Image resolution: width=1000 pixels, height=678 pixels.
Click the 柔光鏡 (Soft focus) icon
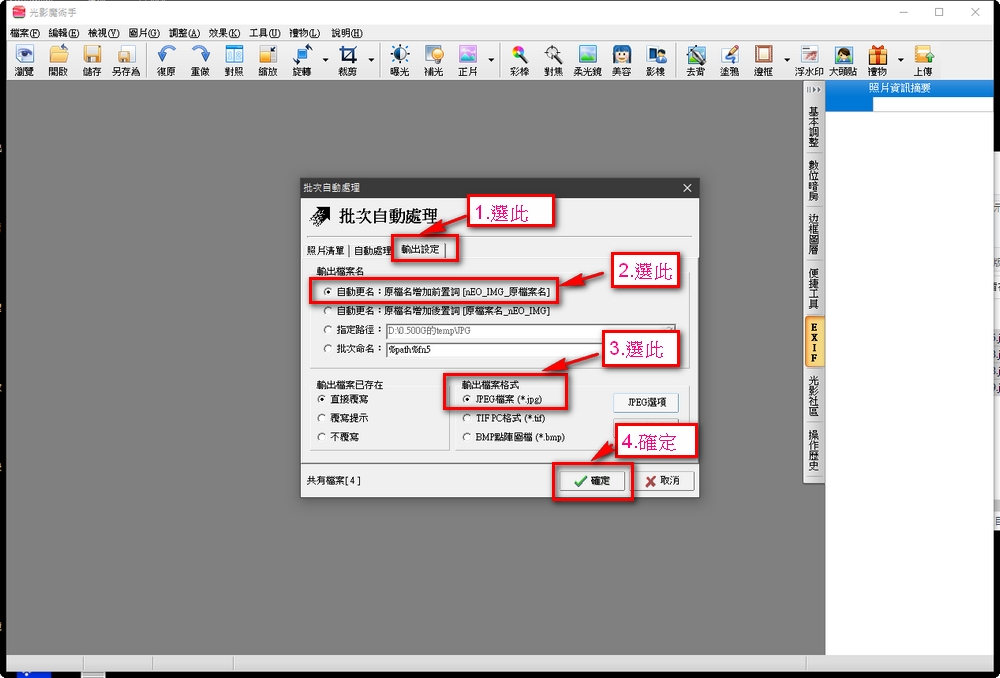587,58
